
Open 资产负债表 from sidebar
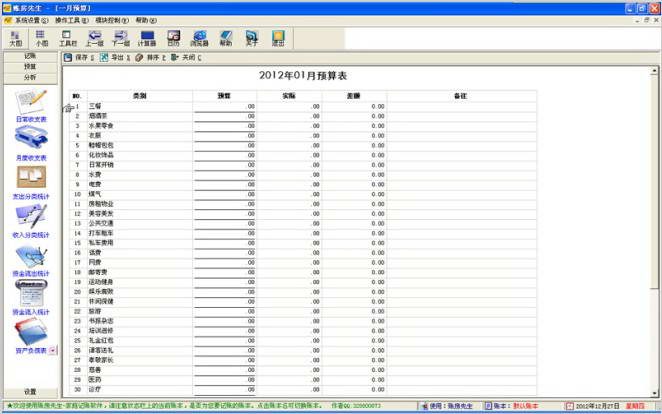pyautogui.click(x=31, y=336)
